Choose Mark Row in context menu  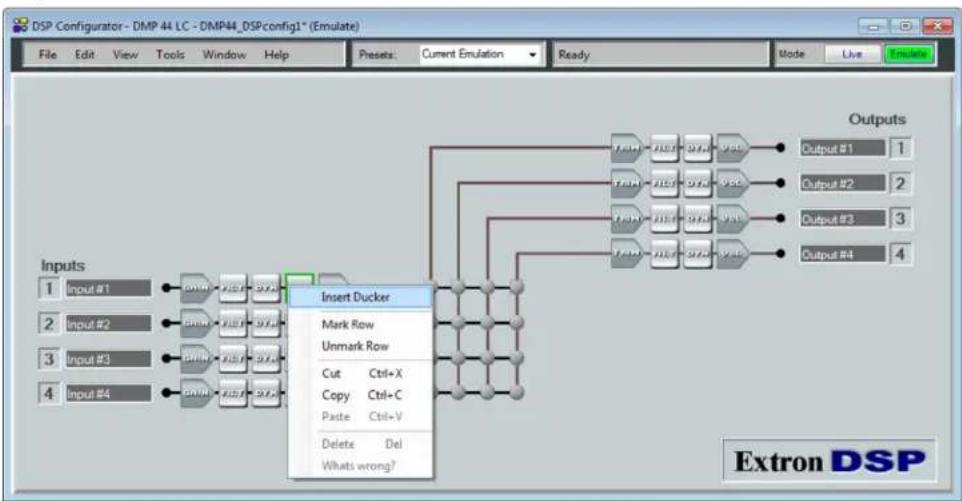tap(361, 324)
